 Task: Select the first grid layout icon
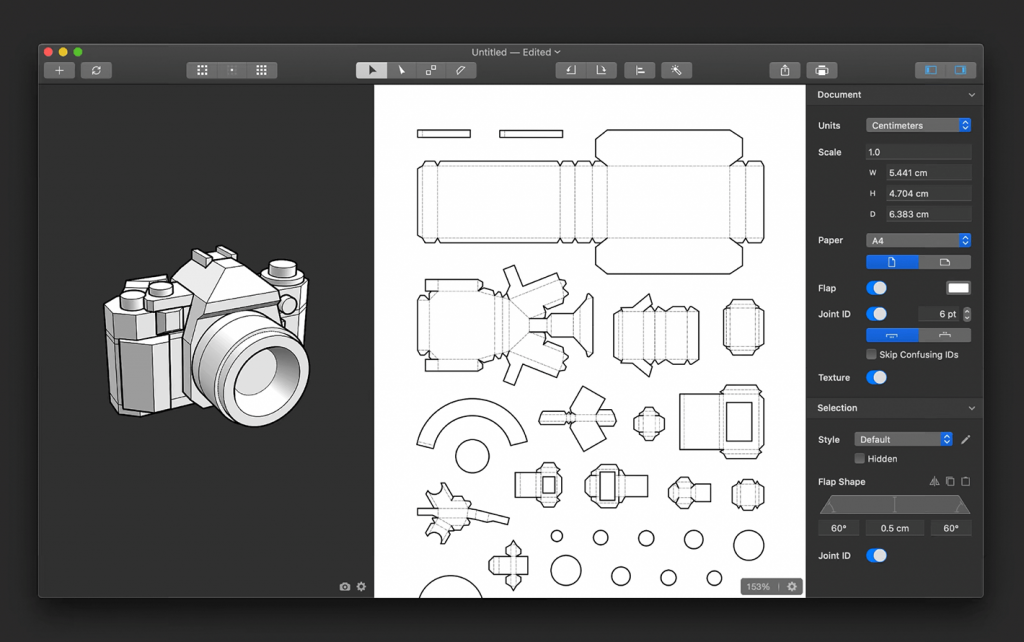tap(202, 71)
